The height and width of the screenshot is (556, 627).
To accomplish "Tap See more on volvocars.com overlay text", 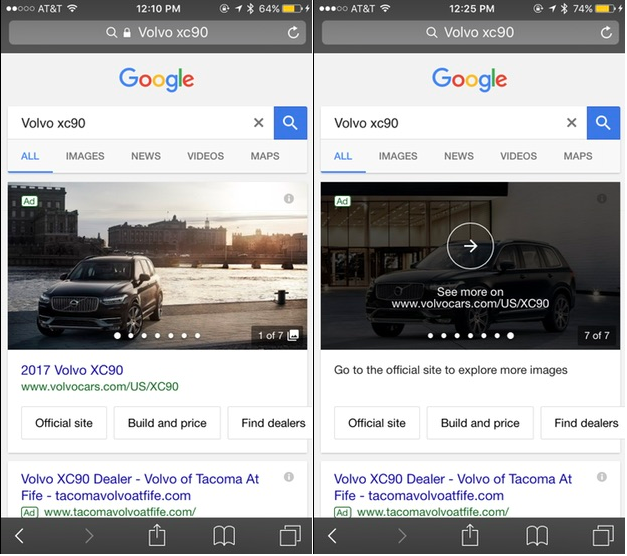I will 470,298.
